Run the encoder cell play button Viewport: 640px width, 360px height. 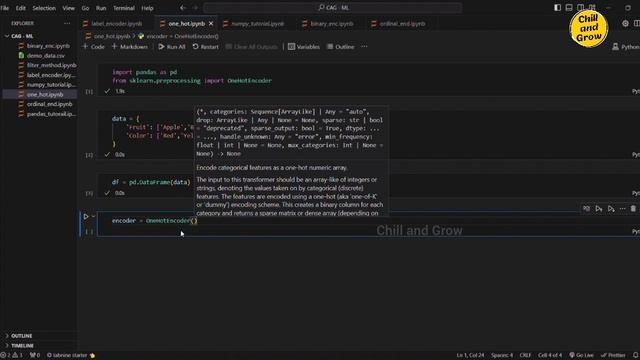tap(86, 217)
